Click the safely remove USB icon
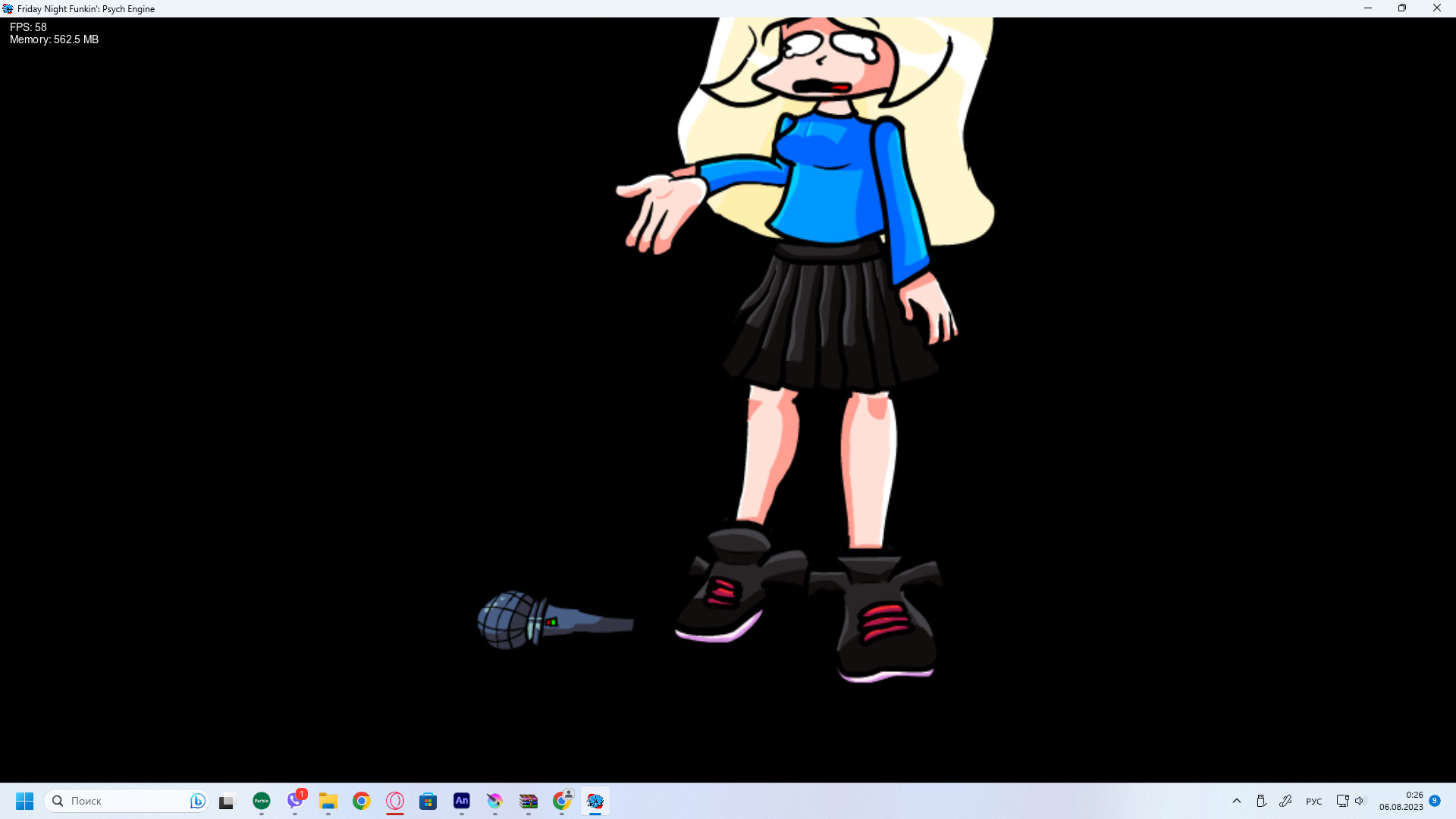The height and width of the screenshot is (819, 1456). coord(1261,801)
